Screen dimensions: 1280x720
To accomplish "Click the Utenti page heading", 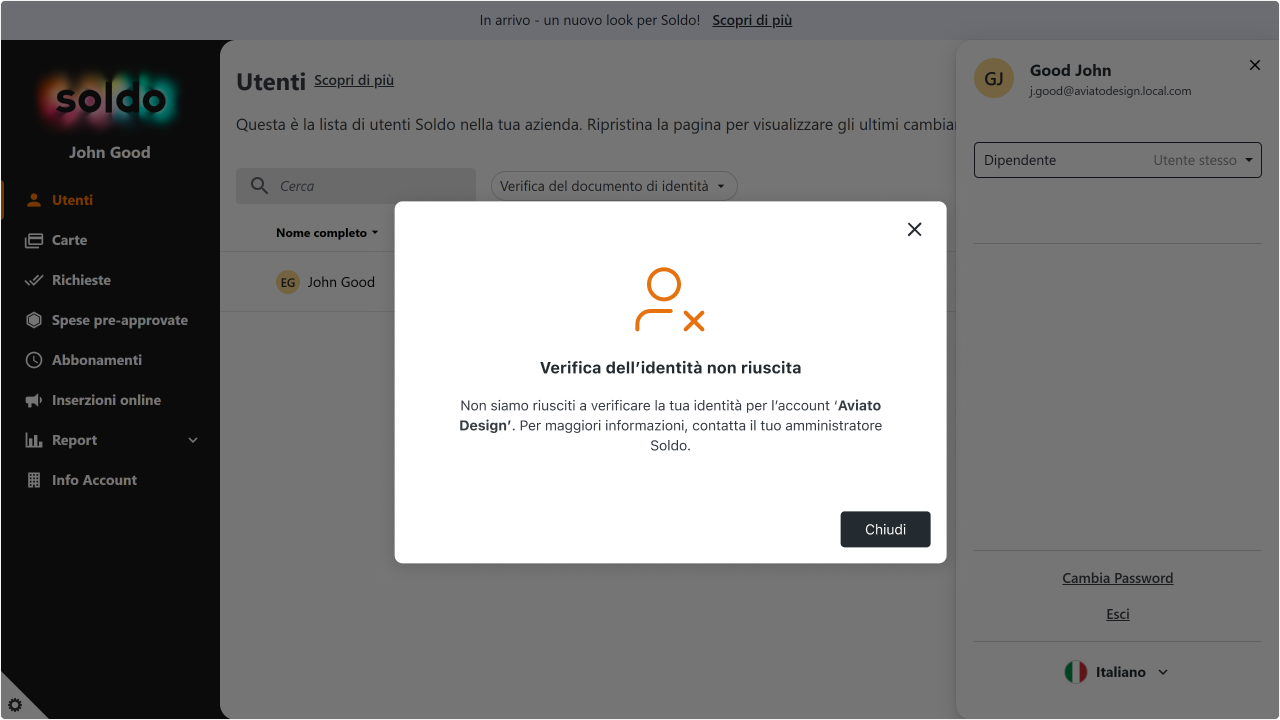I will click(271, 82).
